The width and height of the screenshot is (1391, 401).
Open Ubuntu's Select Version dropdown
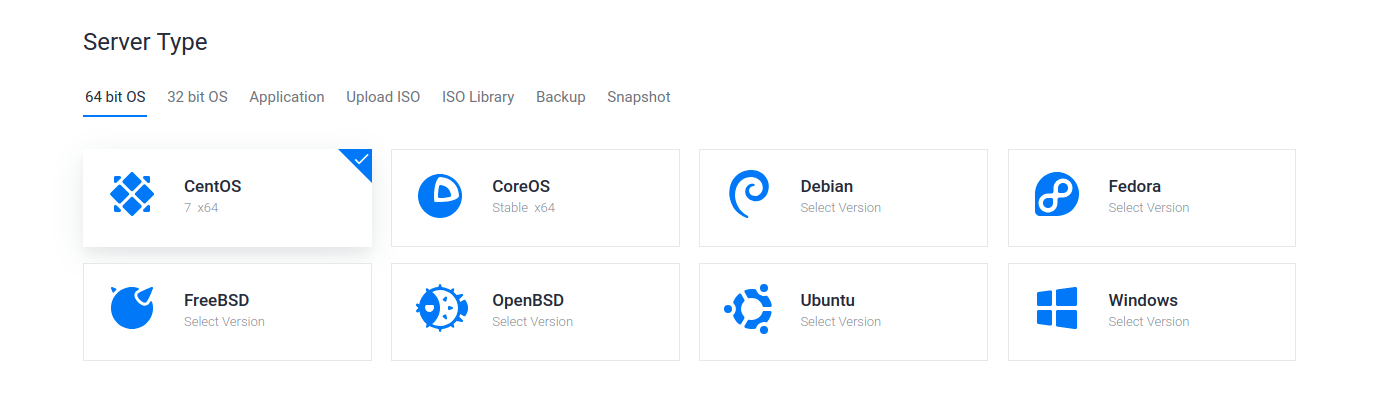pos(840,322)
